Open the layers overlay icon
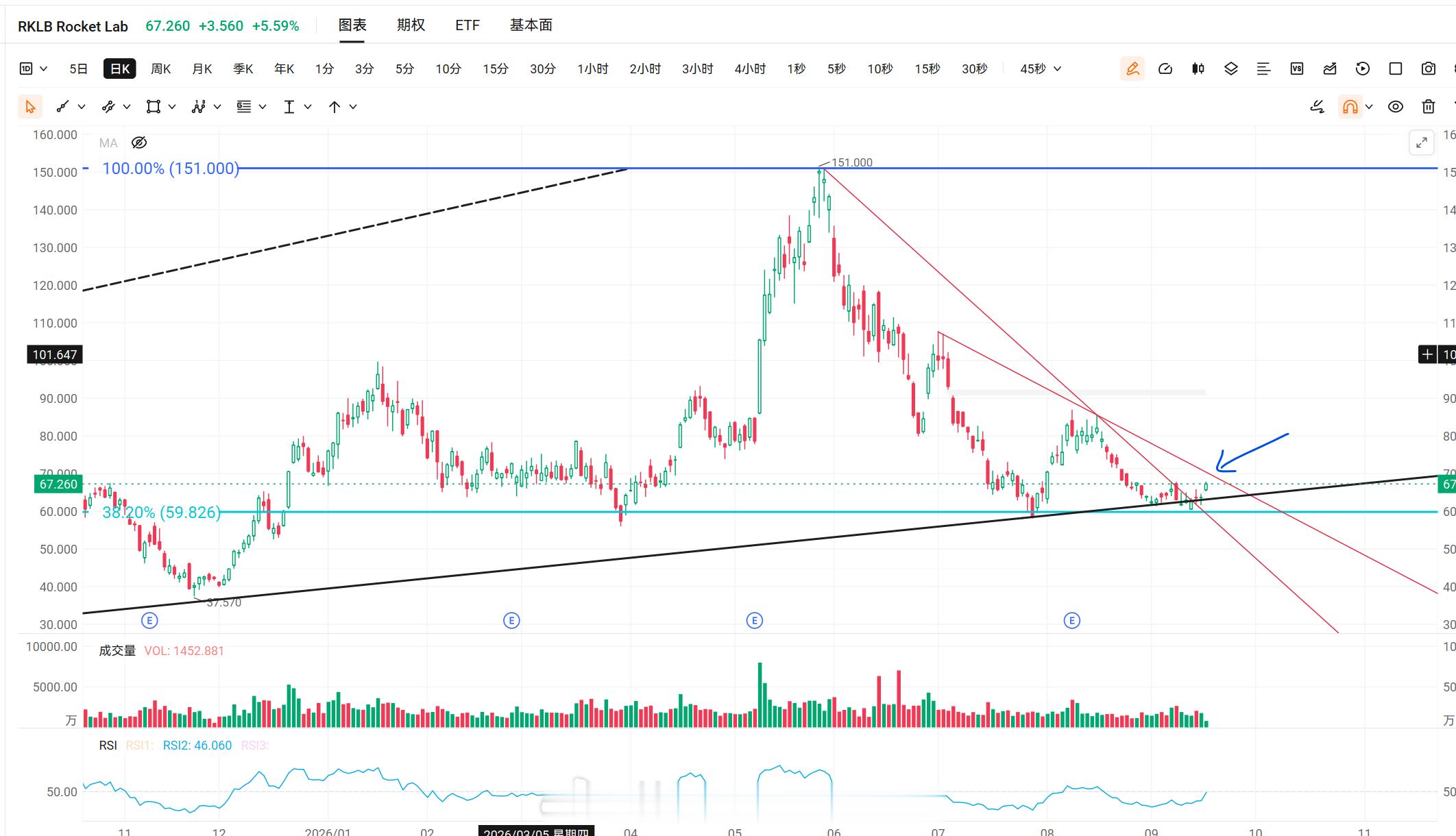Image resolution: width=1456 pixels, height=836 pixels. point(1231,69)
